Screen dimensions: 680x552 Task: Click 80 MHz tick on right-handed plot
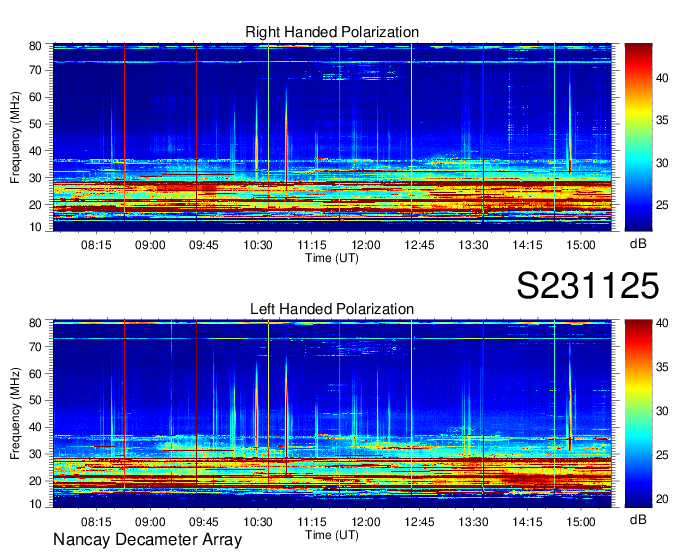point(35,46)
